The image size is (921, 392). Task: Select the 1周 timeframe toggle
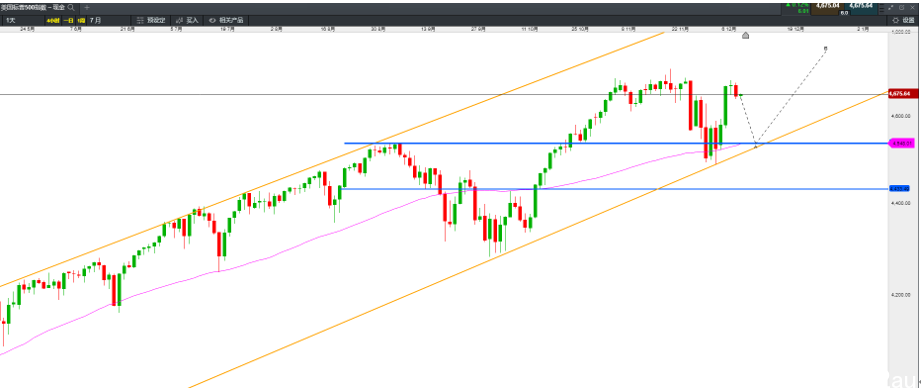[81, 20]
